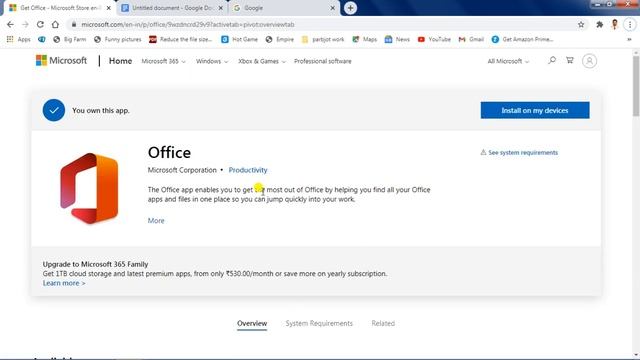Open the Funny pictures bookmark
Image resolution: width=640 pixels, height=360 pixels.
pyautogui.click(x=118, y=39)
